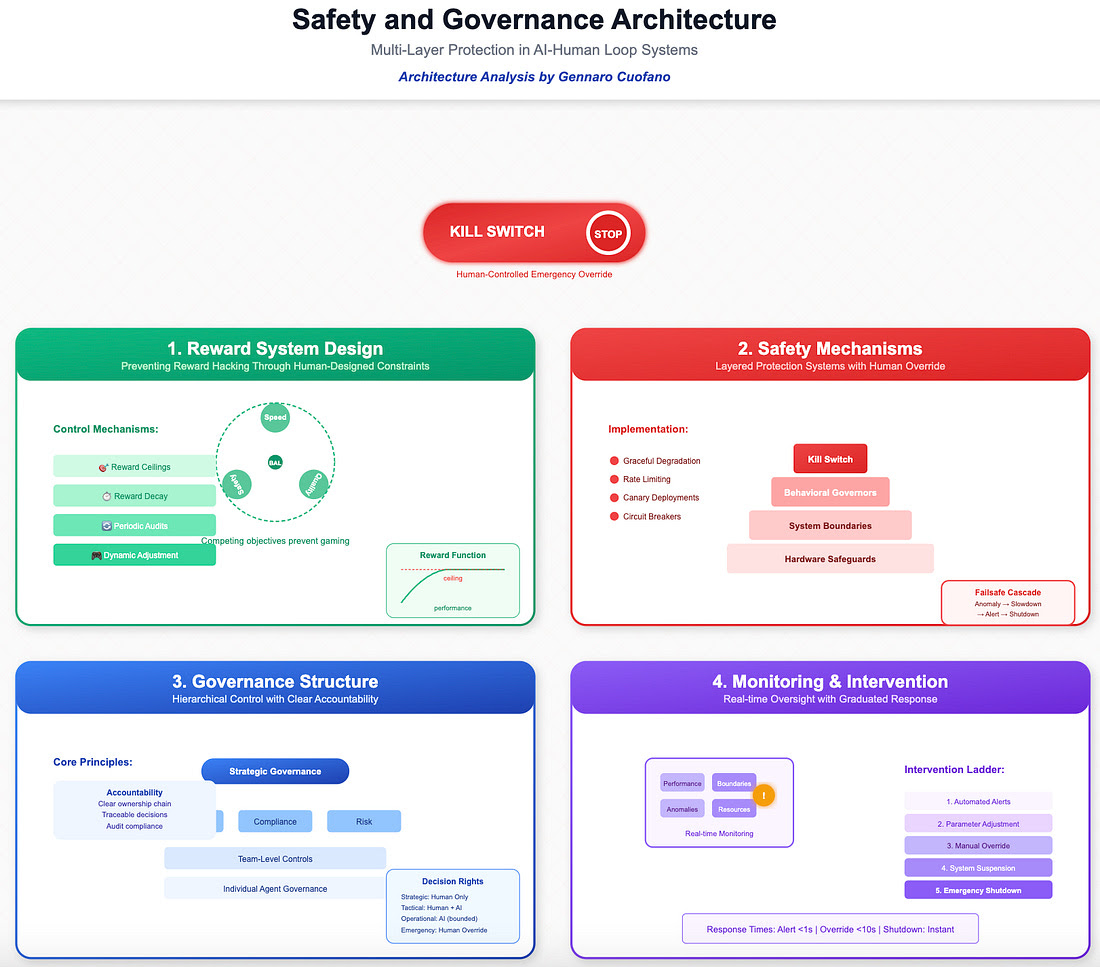Image resolution: width=1100 pixels, height=967 pixels.
Task: Click the large red KILL SWITCH pill
Action: click(534, 233)
